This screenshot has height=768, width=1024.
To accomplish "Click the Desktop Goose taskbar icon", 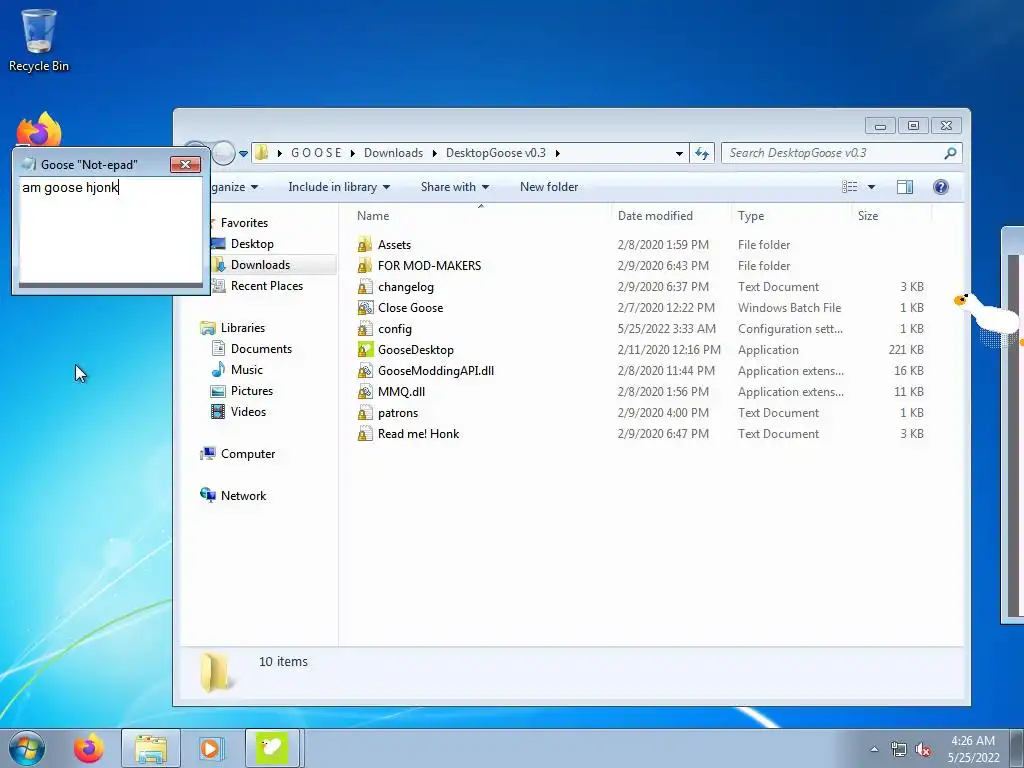I will pos(272,748).
